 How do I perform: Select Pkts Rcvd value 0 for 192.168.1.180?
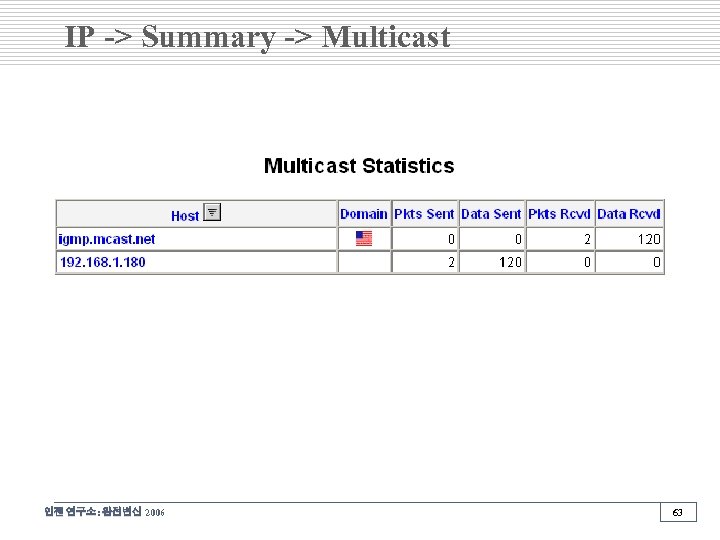[x=587, y=262]
